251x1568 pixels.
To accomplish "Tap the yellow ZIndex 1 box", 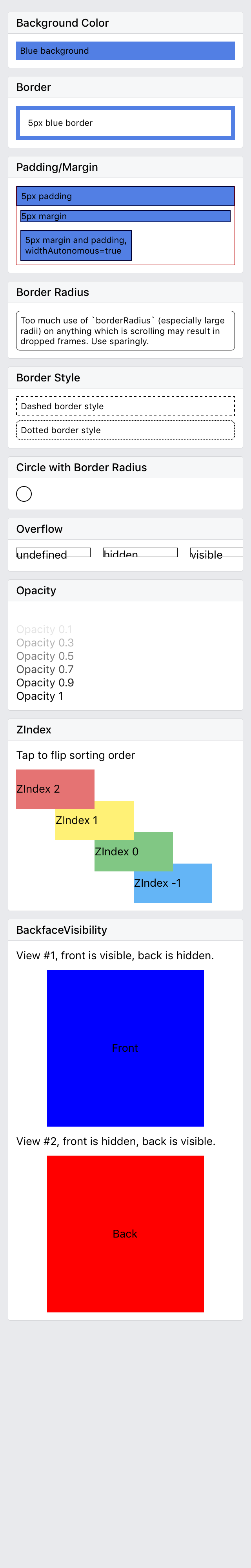I will (95, 820).
